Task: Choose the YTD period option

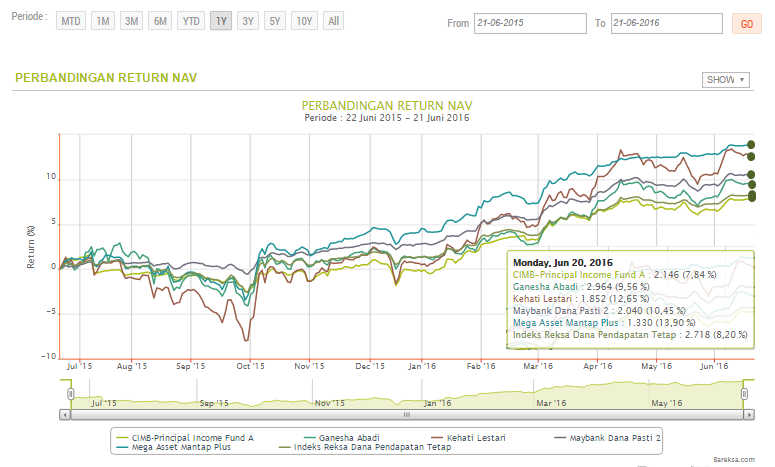Action: coord(189,21)
